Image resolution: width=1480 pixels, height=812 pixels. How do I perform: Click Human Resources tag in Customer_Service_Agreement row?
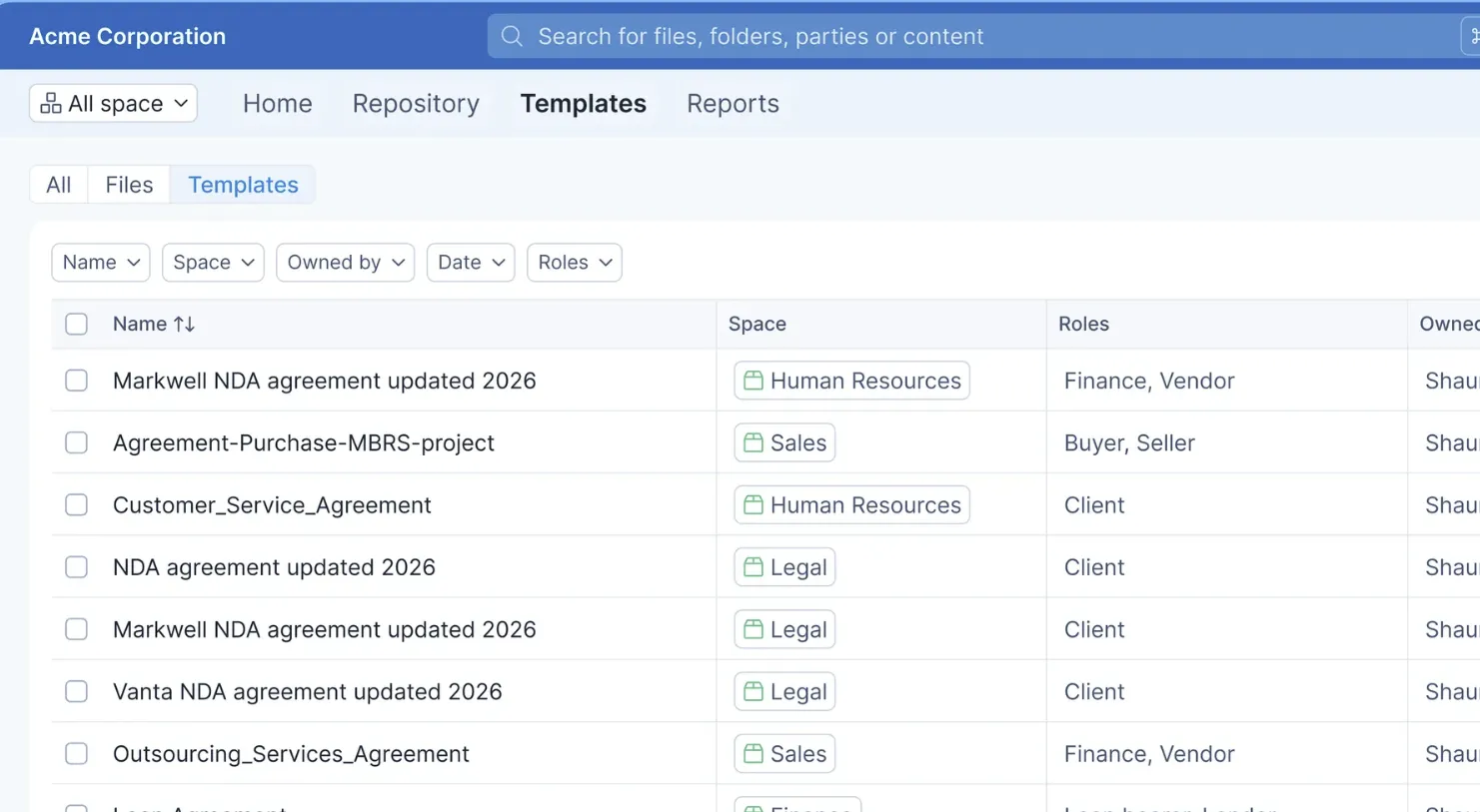(851, 505)
